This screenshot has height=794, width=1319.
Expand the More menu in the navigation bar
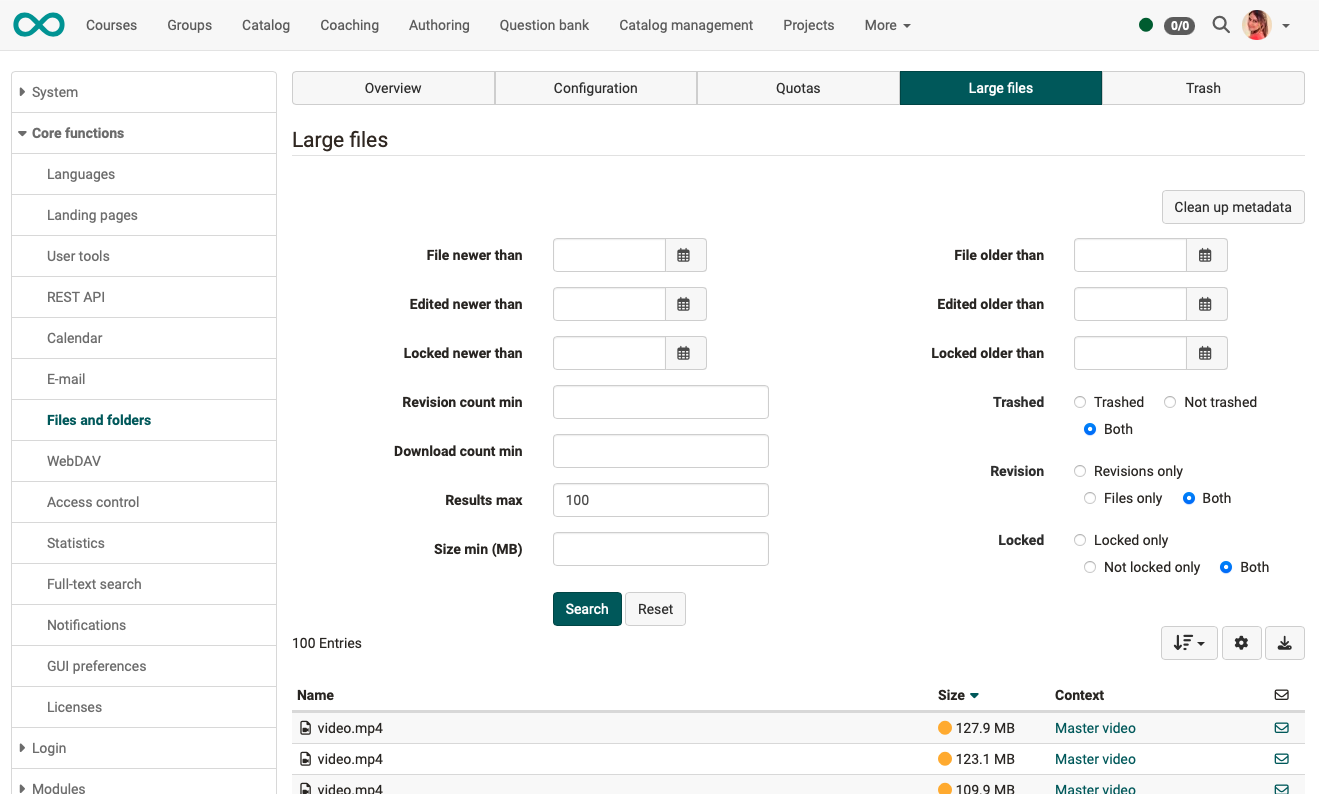pyautogui.click(x=886, y=25)
